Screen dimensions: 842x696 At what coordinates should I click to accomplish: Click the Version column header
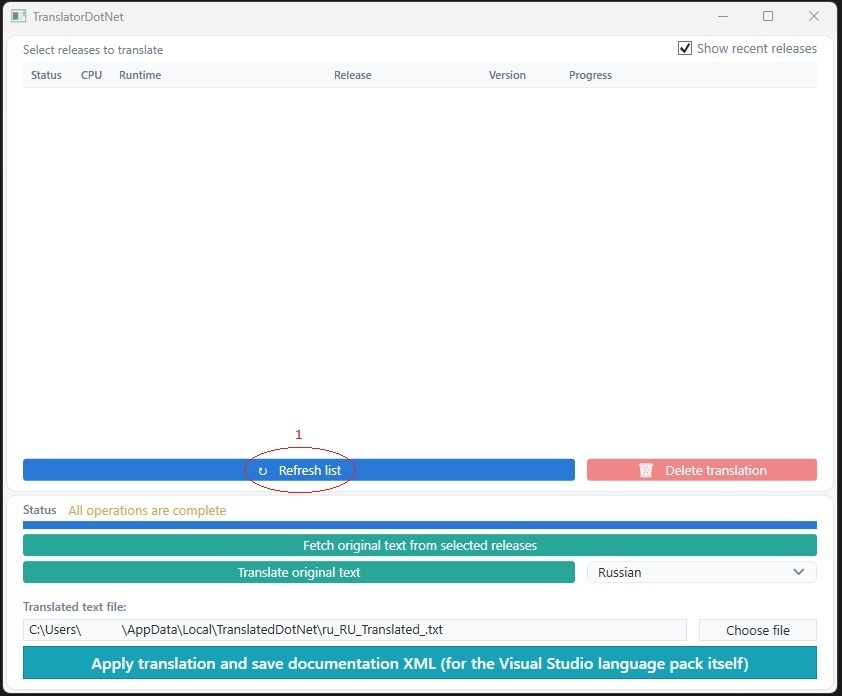click(x=507, y=75)
